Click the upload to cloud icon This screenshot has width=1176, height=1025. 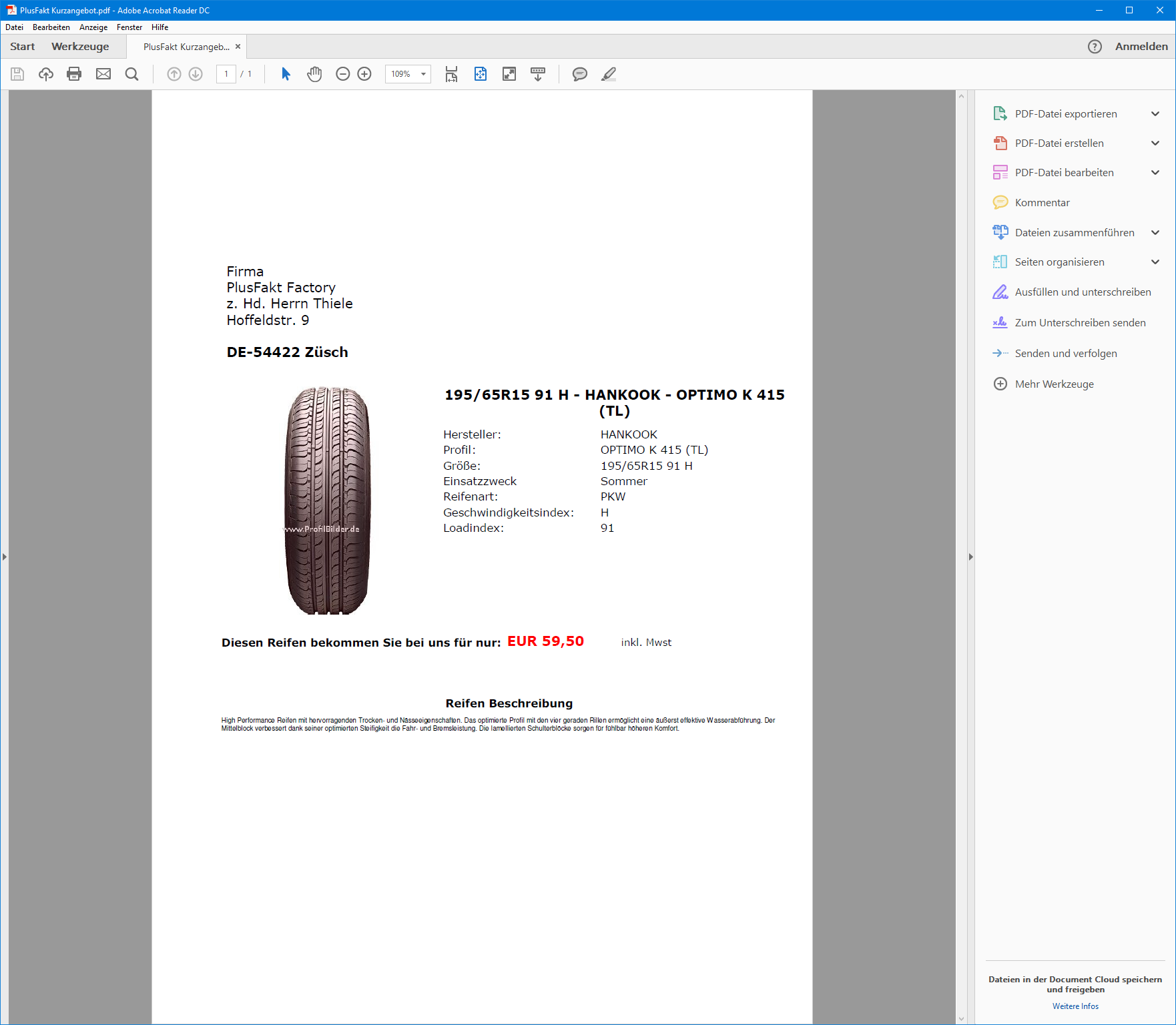coord(46,74)
